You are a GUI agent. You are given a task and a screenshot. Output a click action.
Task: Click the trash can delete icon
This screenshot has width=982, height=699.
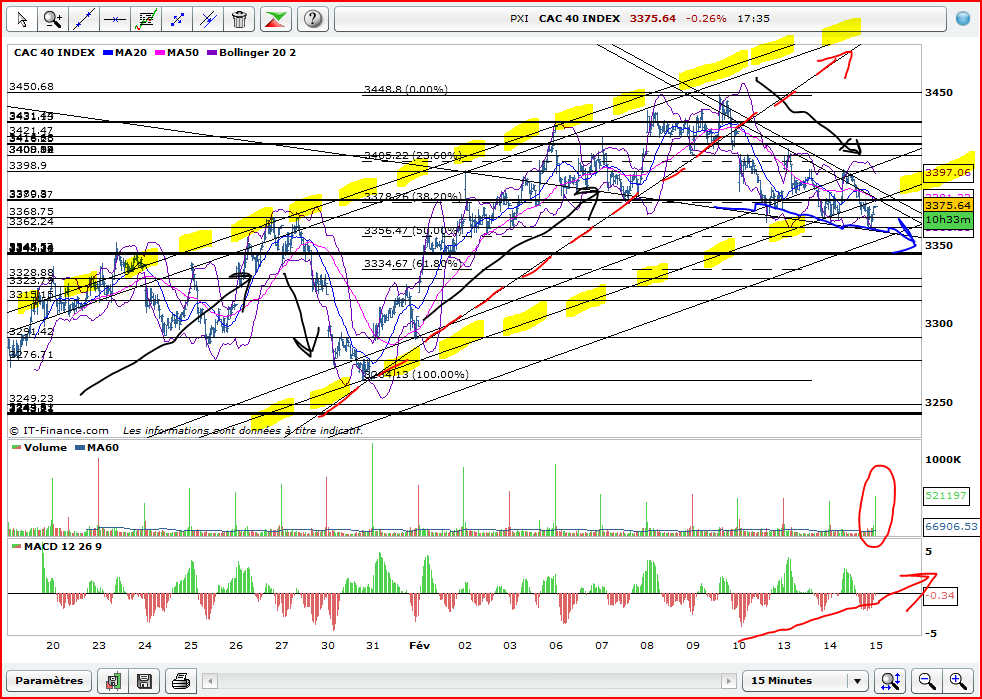(x=240, y=18)
